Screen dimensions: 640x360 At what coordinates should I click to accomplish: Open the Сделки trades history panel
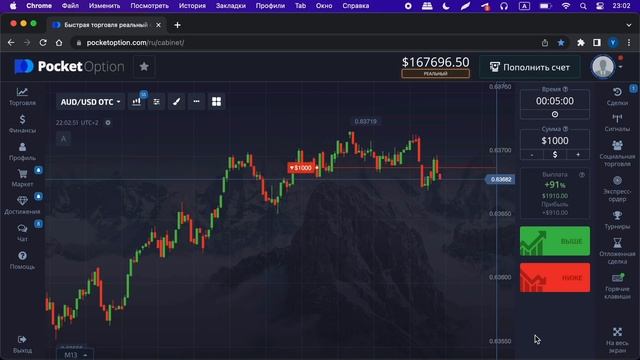pyautogui.click(x=617, y=96)
